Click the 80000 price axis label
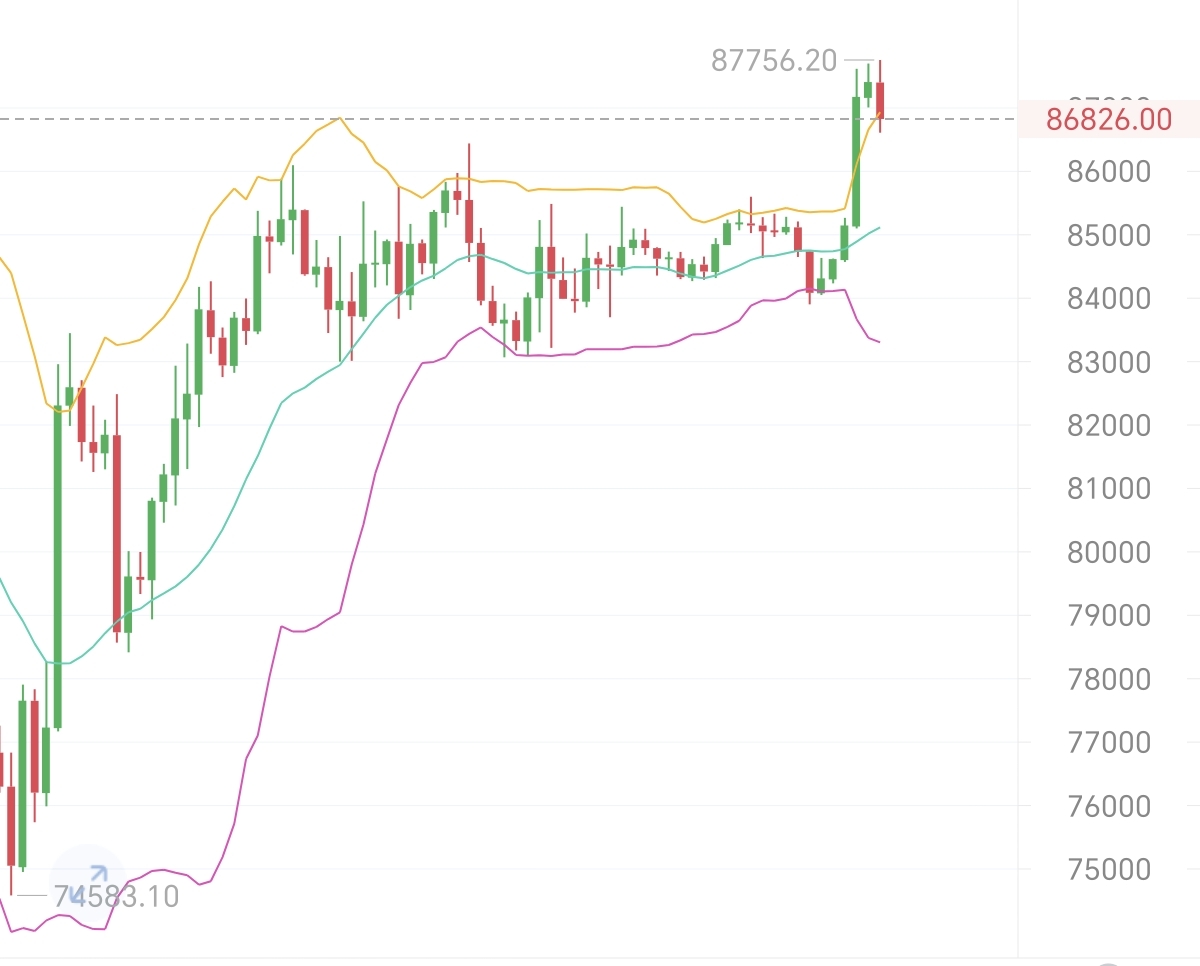Screen dimensions: 1200x966 (1109, 552)
